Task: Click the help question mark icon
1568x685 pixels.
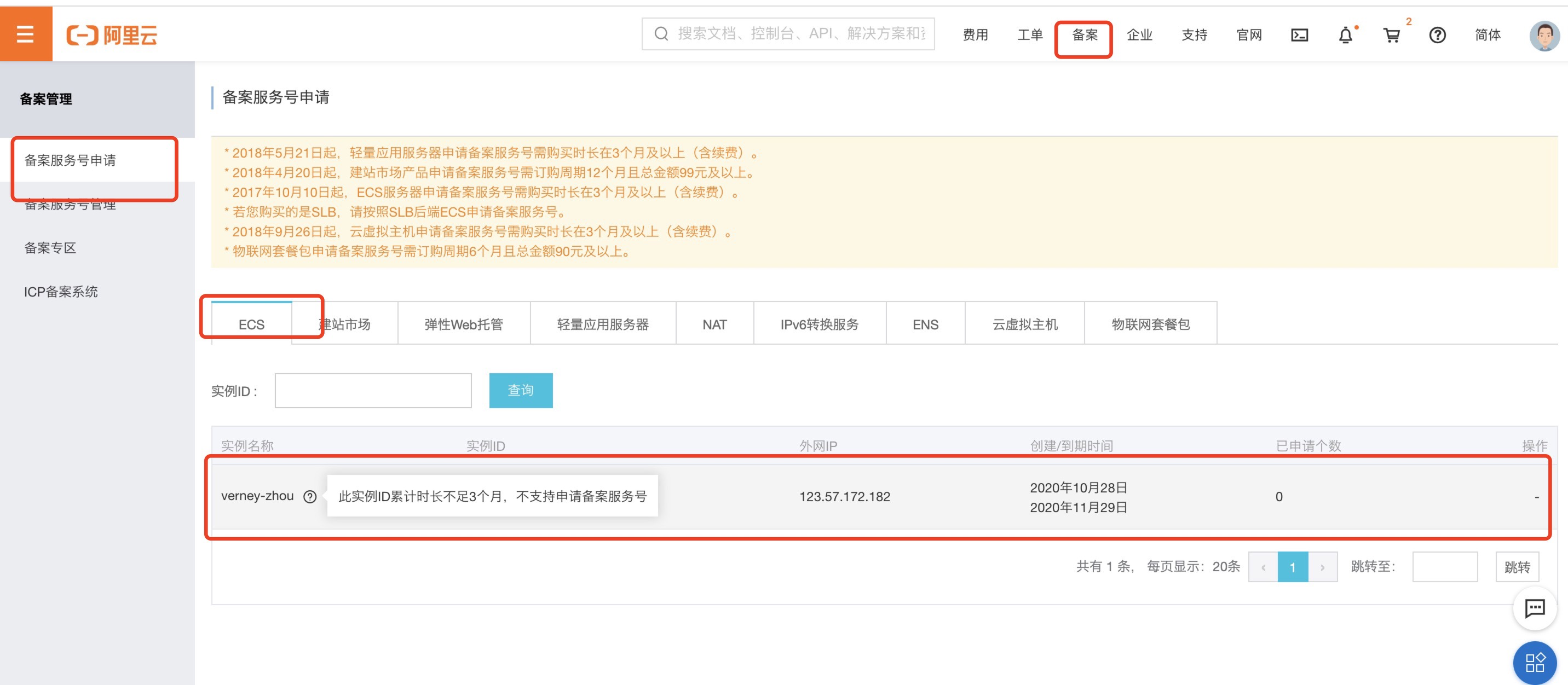Action: point(1437,35)
